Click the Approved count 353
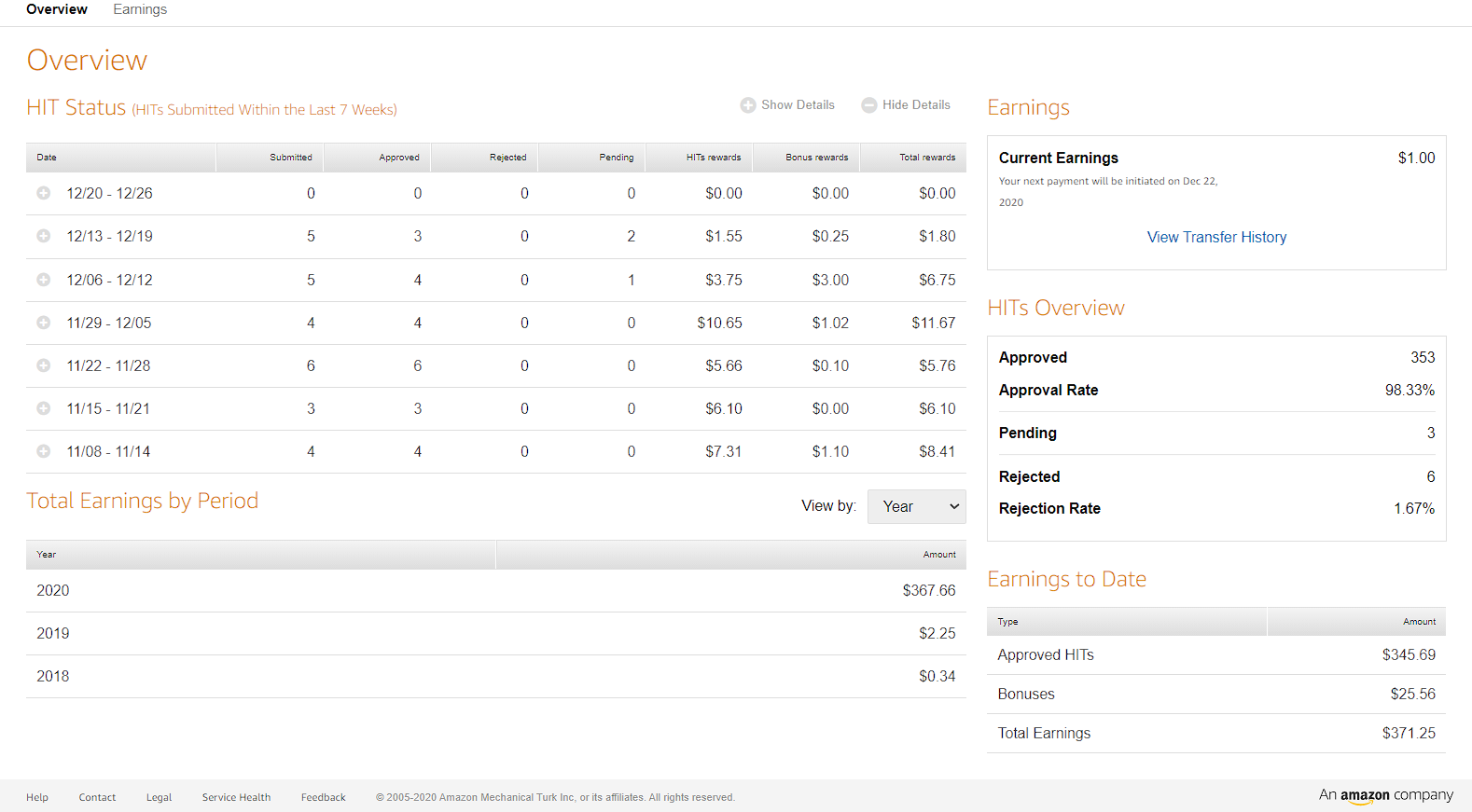Viewport: 1472px width, 812px height. (1423, 357)
